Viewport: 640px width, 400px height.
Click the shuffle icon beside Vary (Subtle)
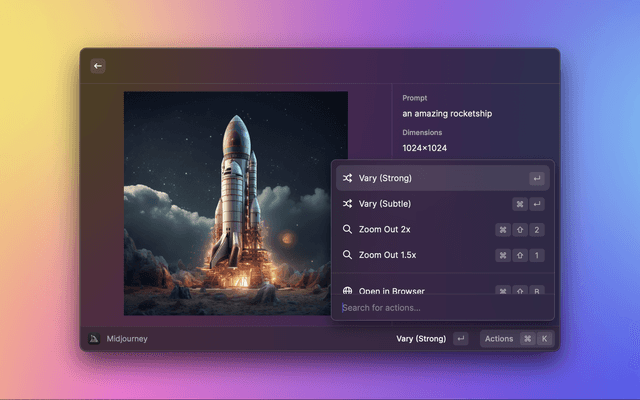tap(347, 204)
